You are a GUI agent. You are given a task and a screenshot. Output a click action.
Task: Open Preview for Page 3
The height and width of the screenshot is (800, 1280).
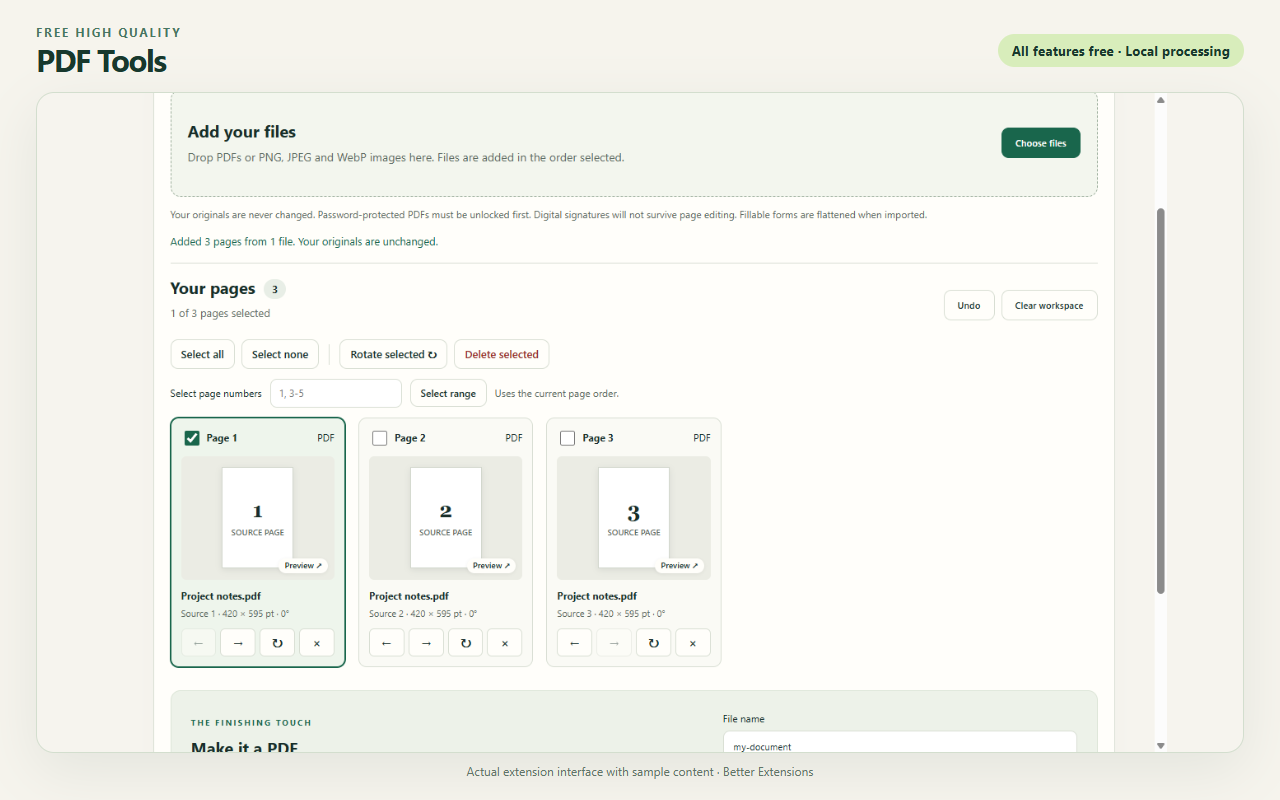coord(679,566)
